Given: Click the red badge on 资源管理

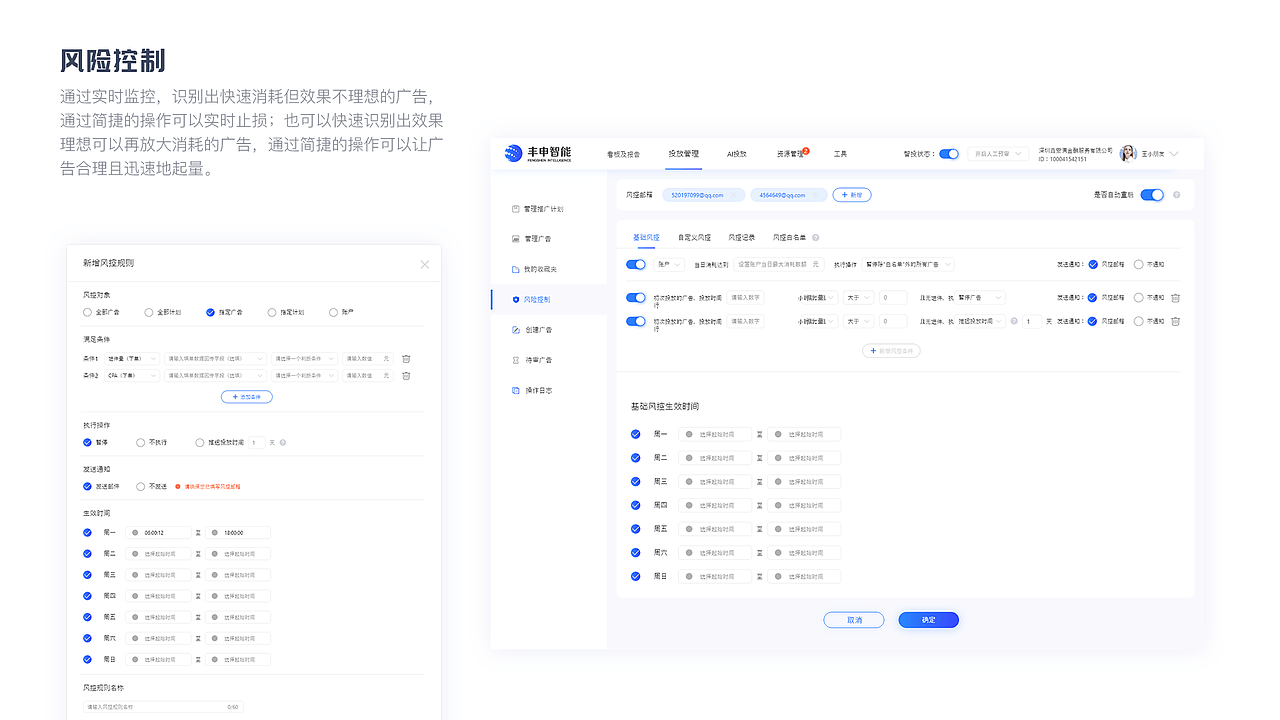Looking at the screenshot, I should 805,151.
